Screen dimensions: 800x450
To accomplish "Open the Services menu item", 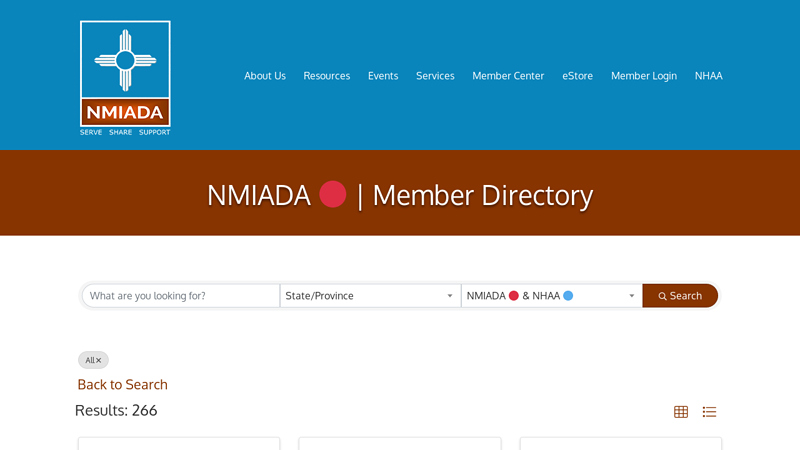I will (435, 76).
